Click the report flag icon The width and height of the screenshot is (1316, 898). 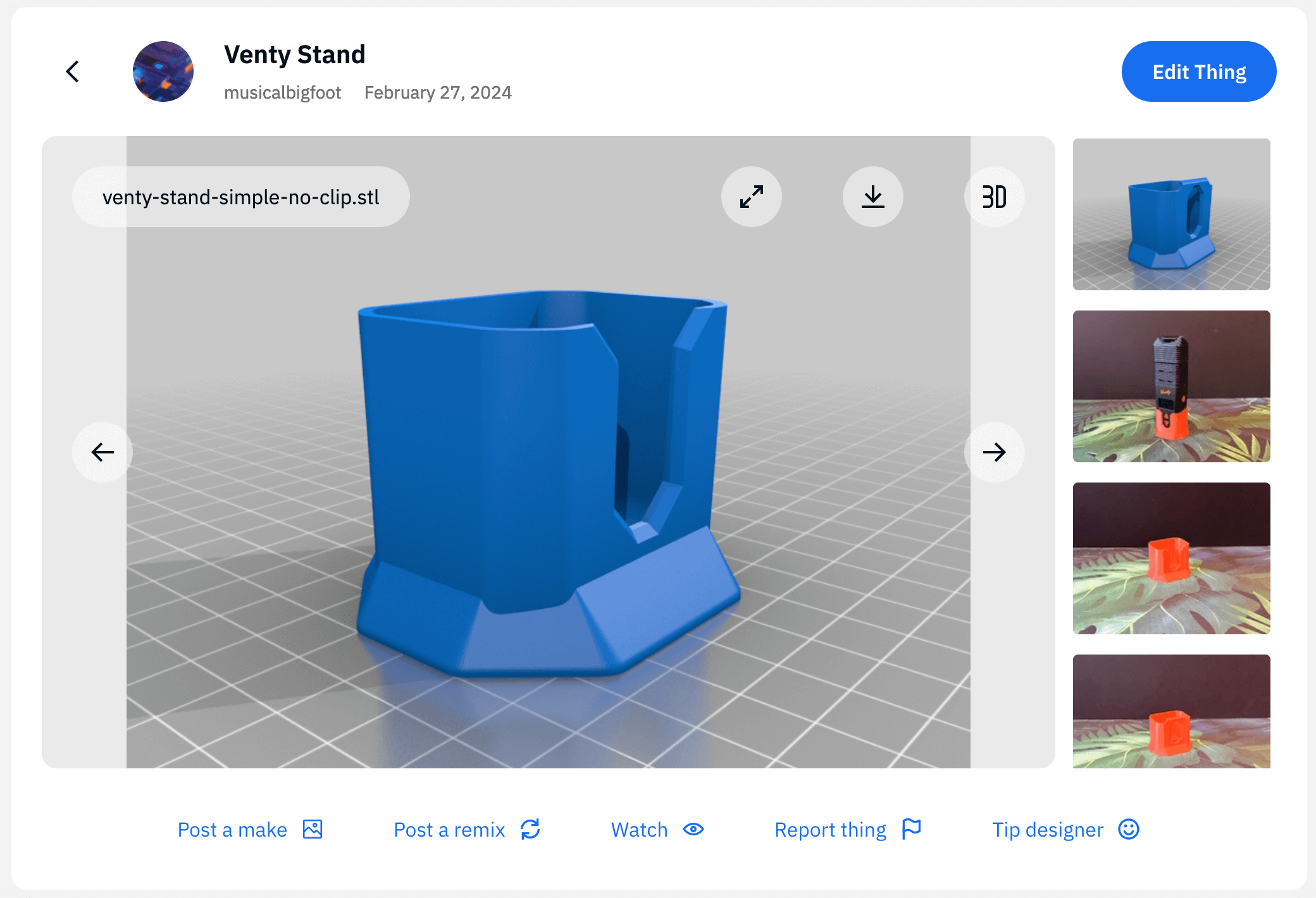(x=912, y=829)
